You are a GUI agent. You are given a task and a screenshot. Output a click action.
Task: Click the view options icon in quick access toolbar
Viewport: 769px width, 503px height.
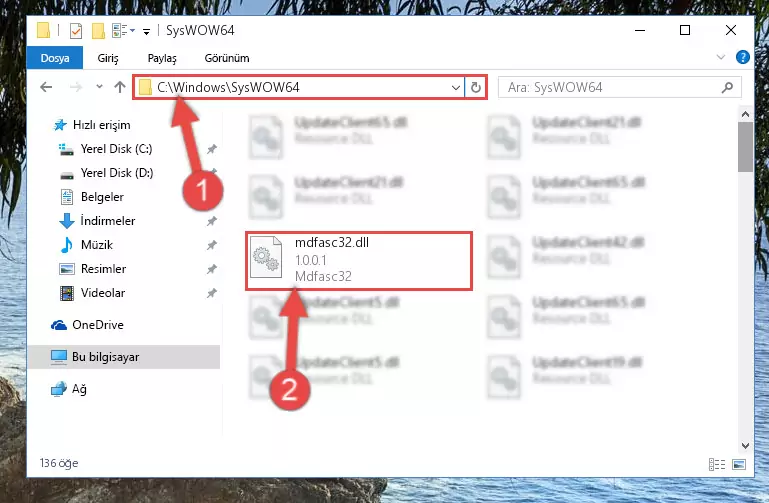click(120, 30)
